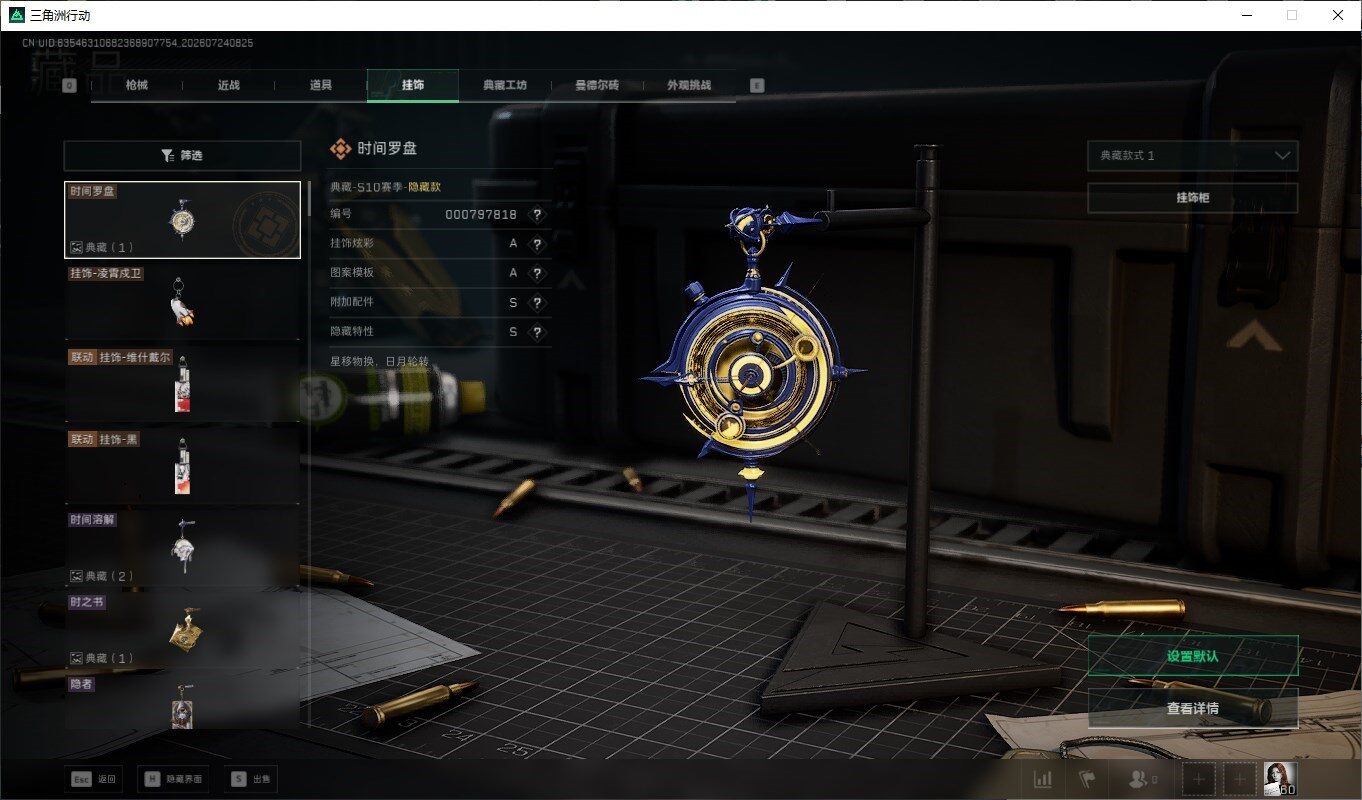Screen dimensions: 1362x800
Task: Select the 隐者 charm
Action: (x=183, y=702)
